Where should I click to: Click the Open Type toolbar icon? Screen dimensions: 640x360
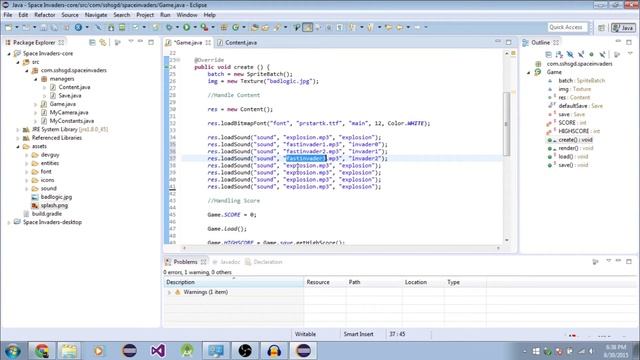pos(254,27)
